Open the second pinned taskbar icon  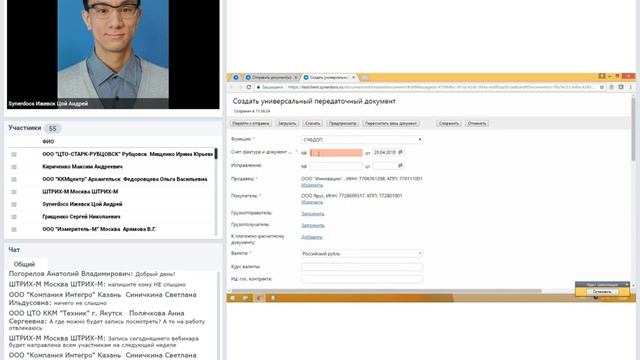[x=245, y=298]
